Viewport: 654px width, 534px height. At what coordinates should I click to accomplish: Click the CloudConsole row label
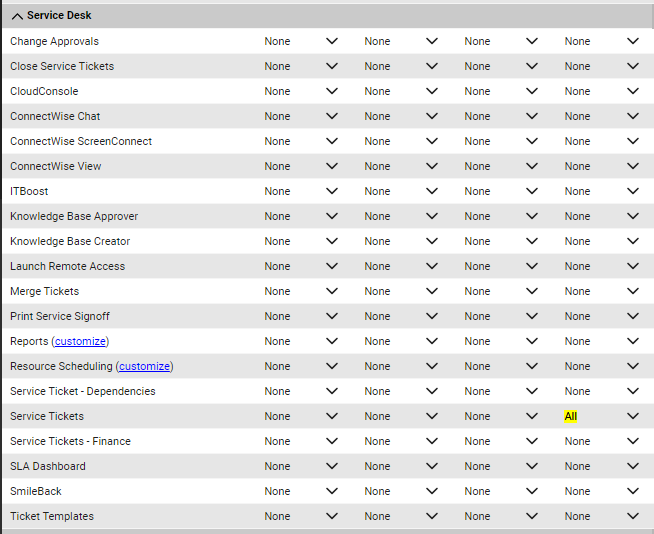click(x=44, y=91)
